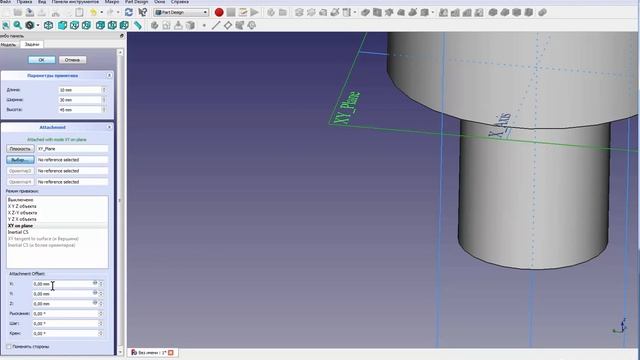The image size is (640, 360).
Task: Click the Отмена cancel button
Action: (72, 60)
